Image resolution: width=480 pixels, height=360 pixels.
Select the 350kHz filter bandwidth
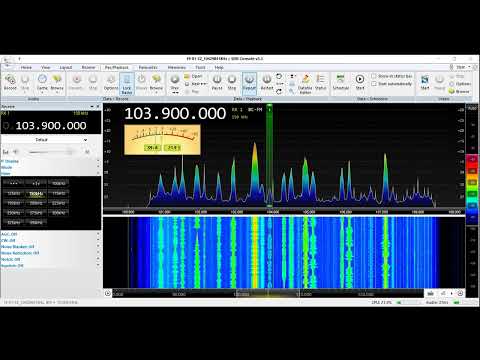pyautogui.click(x=36, y=222)
